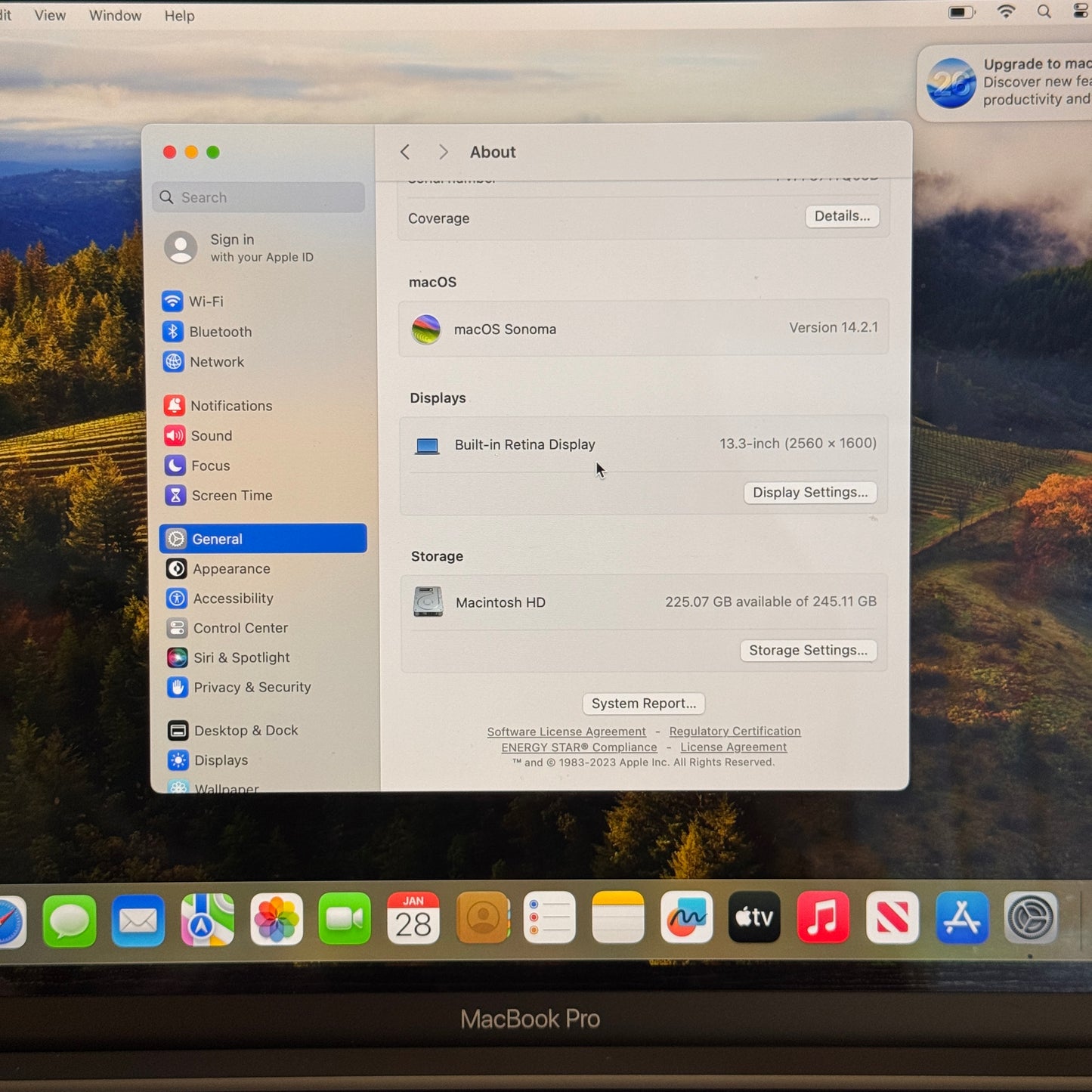
Task: Select Built-in Retina Display row
Action: pos(643,444)
